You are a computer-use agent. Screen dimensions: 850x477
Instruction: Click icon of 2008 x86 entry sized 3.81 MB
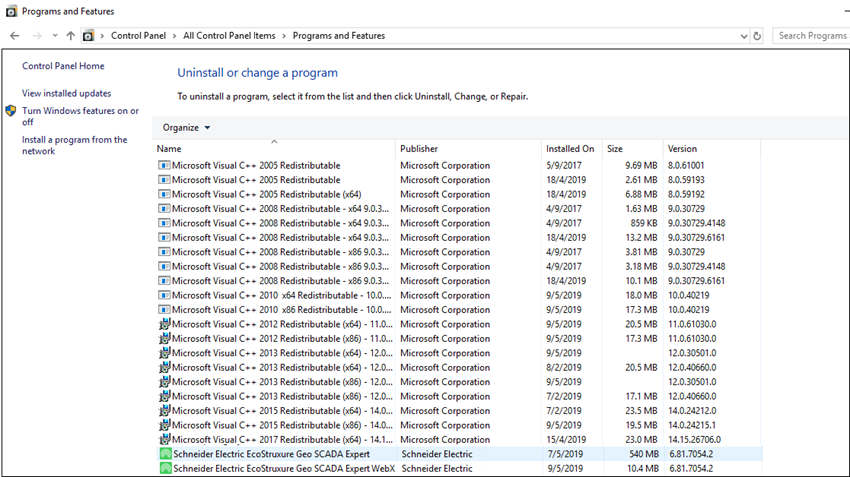164,252
